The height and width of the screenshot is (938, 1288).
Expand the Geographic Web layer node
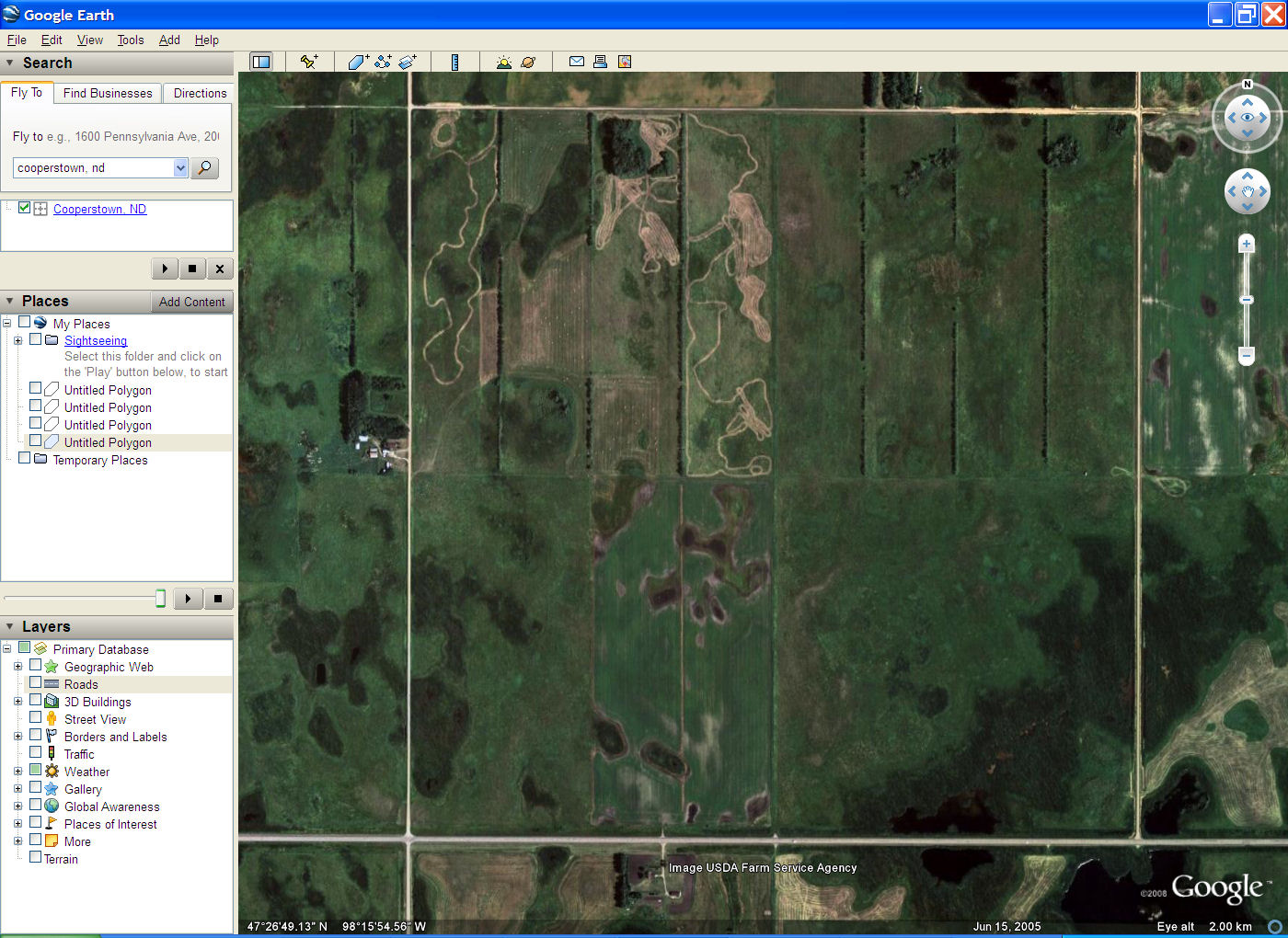pos(17,666)
